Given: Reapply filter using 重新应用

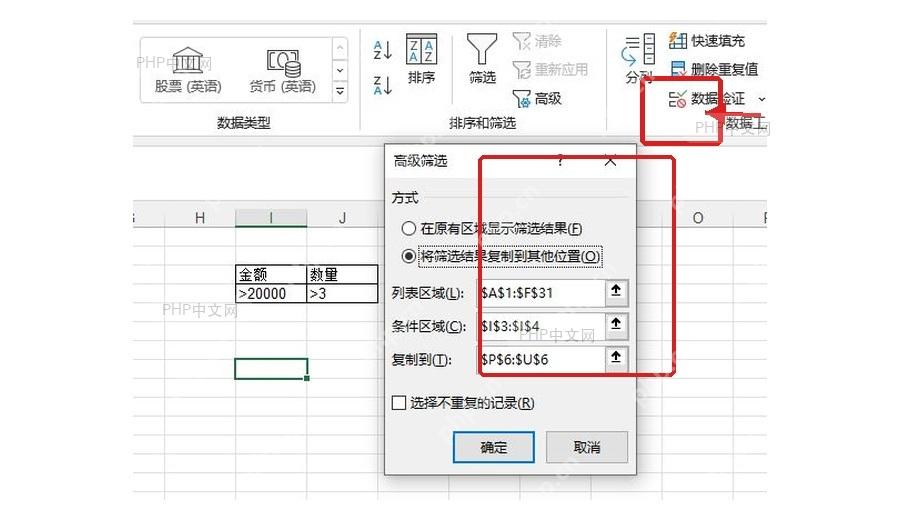Looking at the screenshot, I should 550,69.
